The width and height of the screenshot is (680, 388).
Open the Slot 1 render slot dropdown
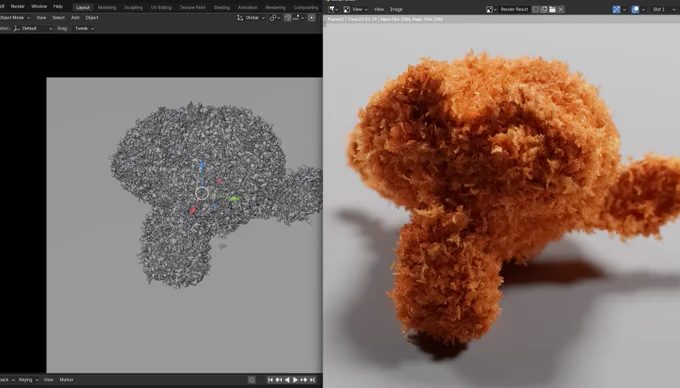tap(663, 9)
